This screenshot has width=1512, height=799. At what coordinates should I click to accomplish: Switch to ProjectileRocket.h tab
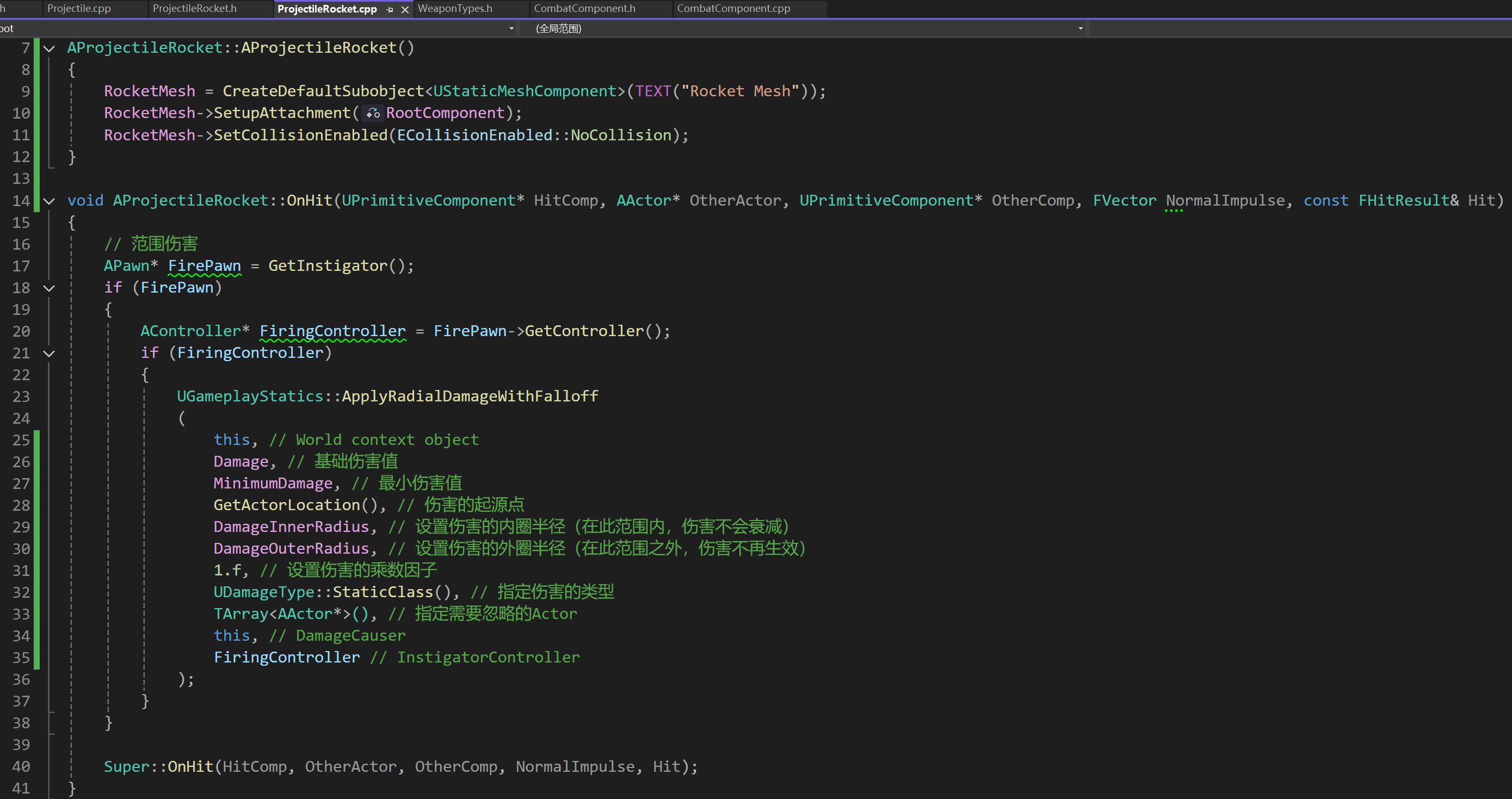click(194, 9)
